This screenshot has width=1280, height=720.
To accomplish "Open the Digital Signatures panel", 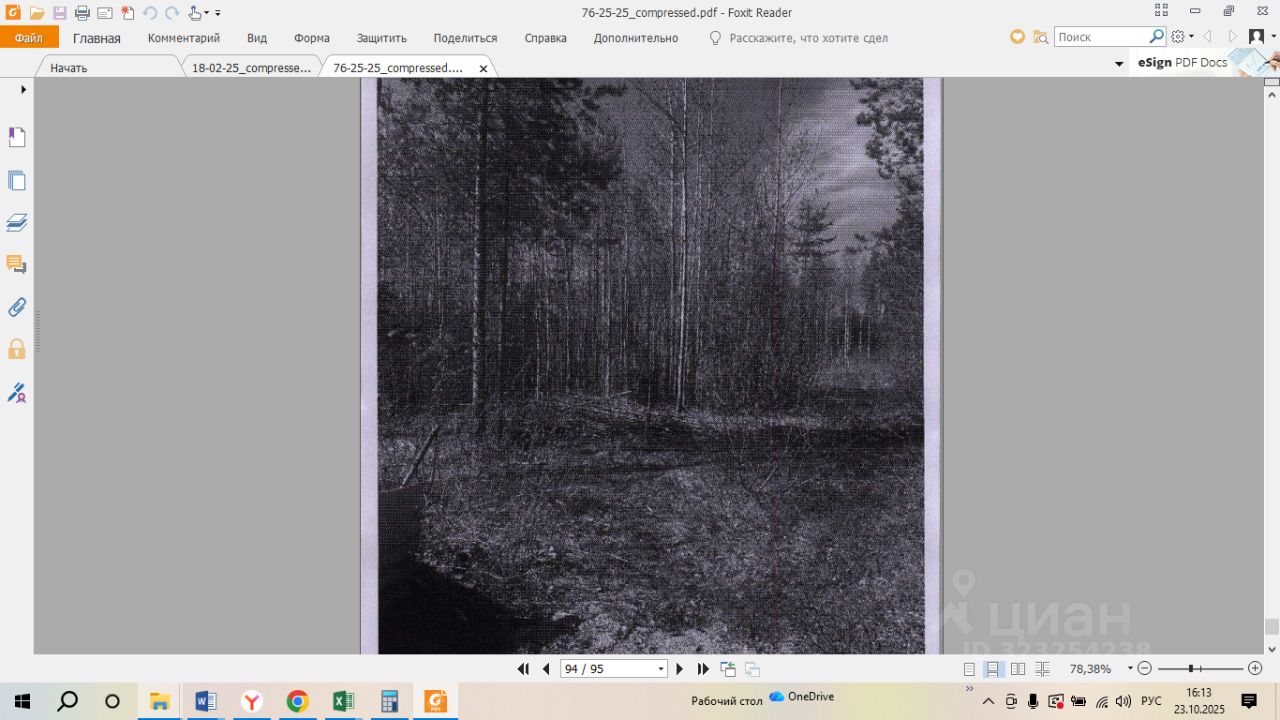I will [17, 392].
